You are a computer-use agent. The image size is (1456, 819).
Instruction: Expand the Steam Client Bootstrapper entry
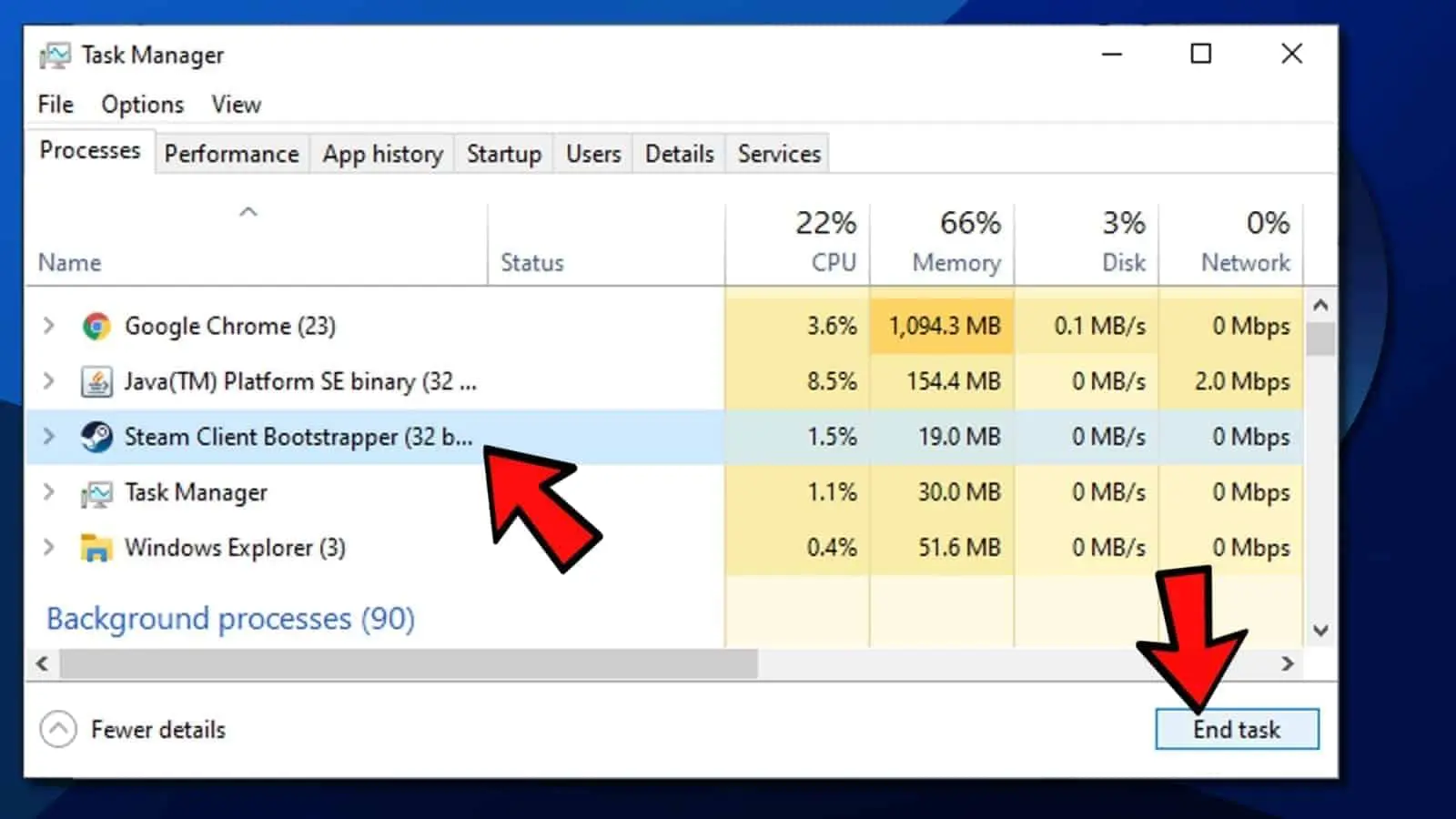coord(49,437)
